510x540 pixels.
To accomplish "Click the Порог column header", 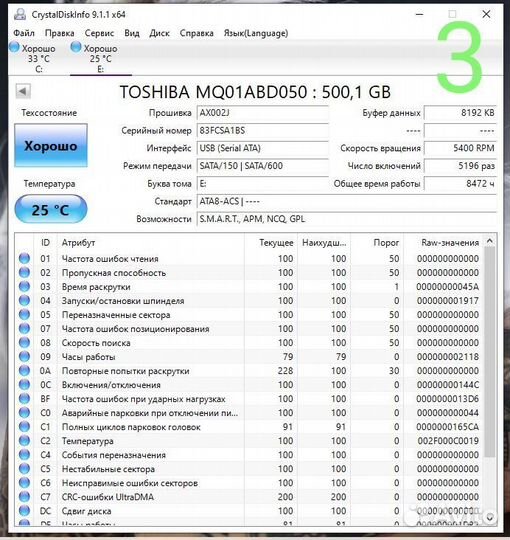I will [377, 242].
